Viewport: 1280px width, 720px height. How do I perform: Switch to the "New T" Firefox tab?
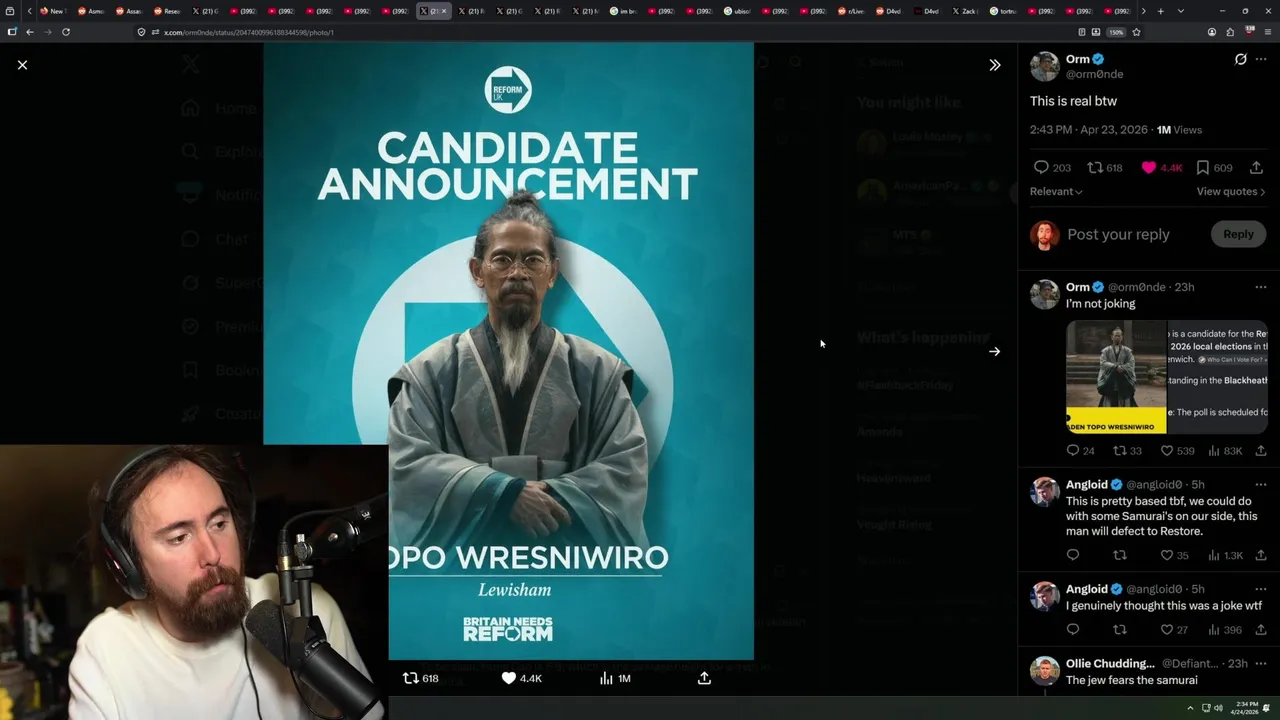pyautogui.click(x=52, y=11)
